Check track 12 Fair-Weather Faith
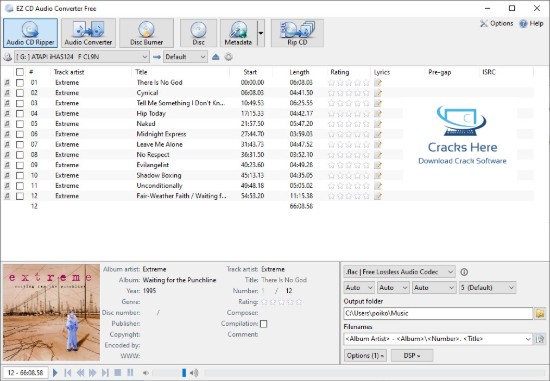The height and width of the screenshot is (381, 550). click(20, 196)
